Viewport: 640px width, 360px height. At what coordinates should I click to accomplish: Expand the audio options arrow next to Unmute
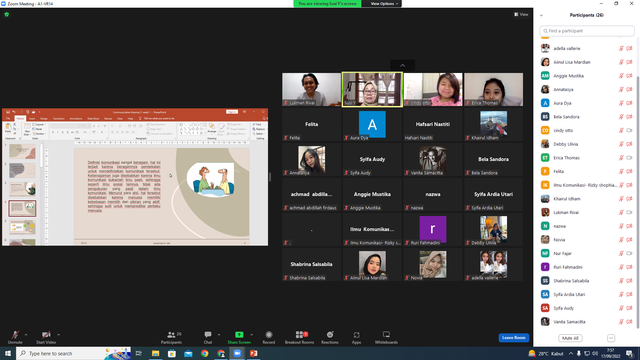26,335
